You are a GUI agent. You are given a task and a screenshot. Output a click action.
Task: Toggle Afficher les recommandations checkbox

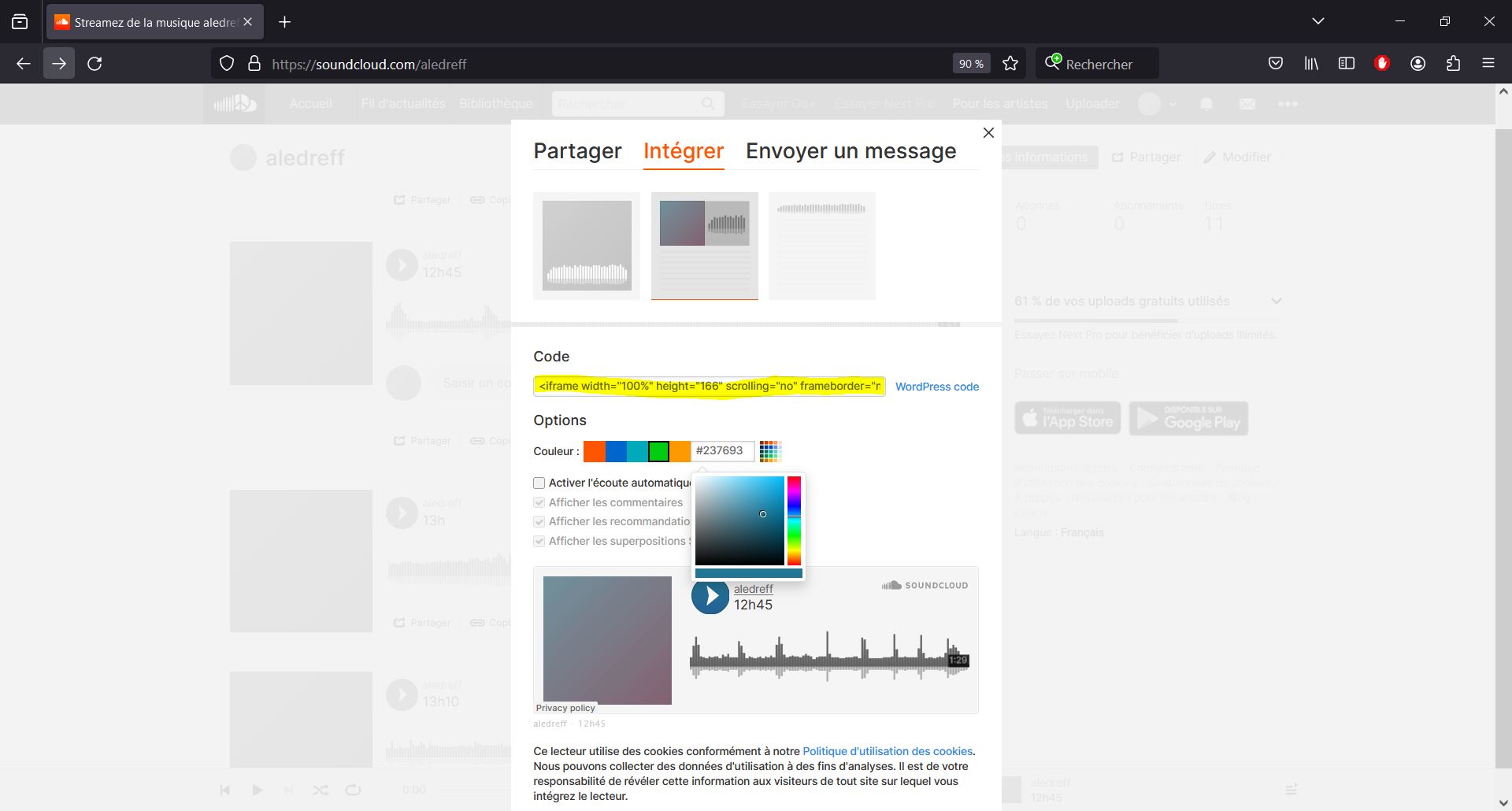tap(539, 521)
